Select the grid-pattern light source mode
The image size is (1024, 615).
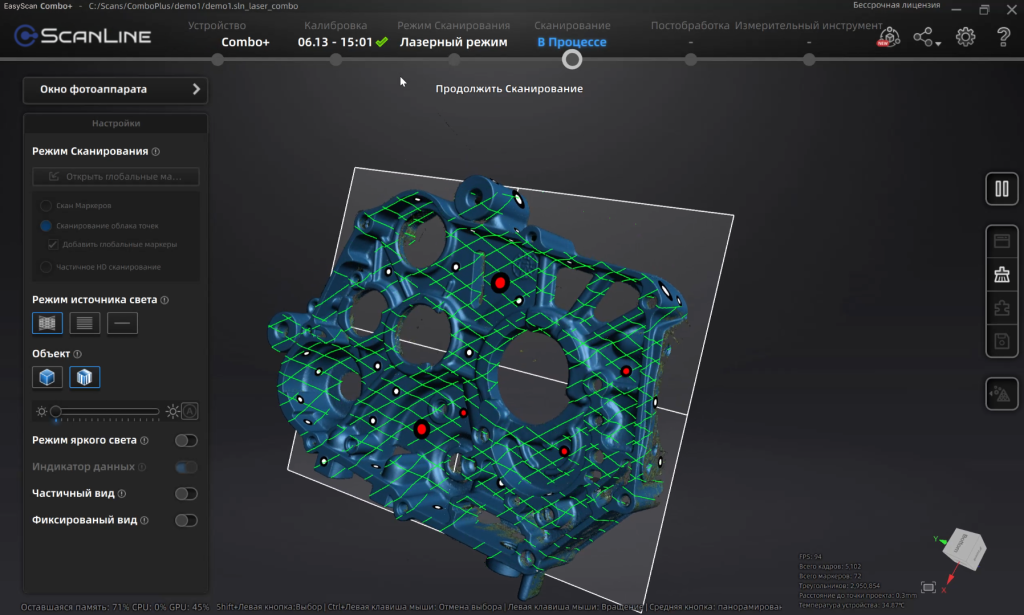coord(47,323)
